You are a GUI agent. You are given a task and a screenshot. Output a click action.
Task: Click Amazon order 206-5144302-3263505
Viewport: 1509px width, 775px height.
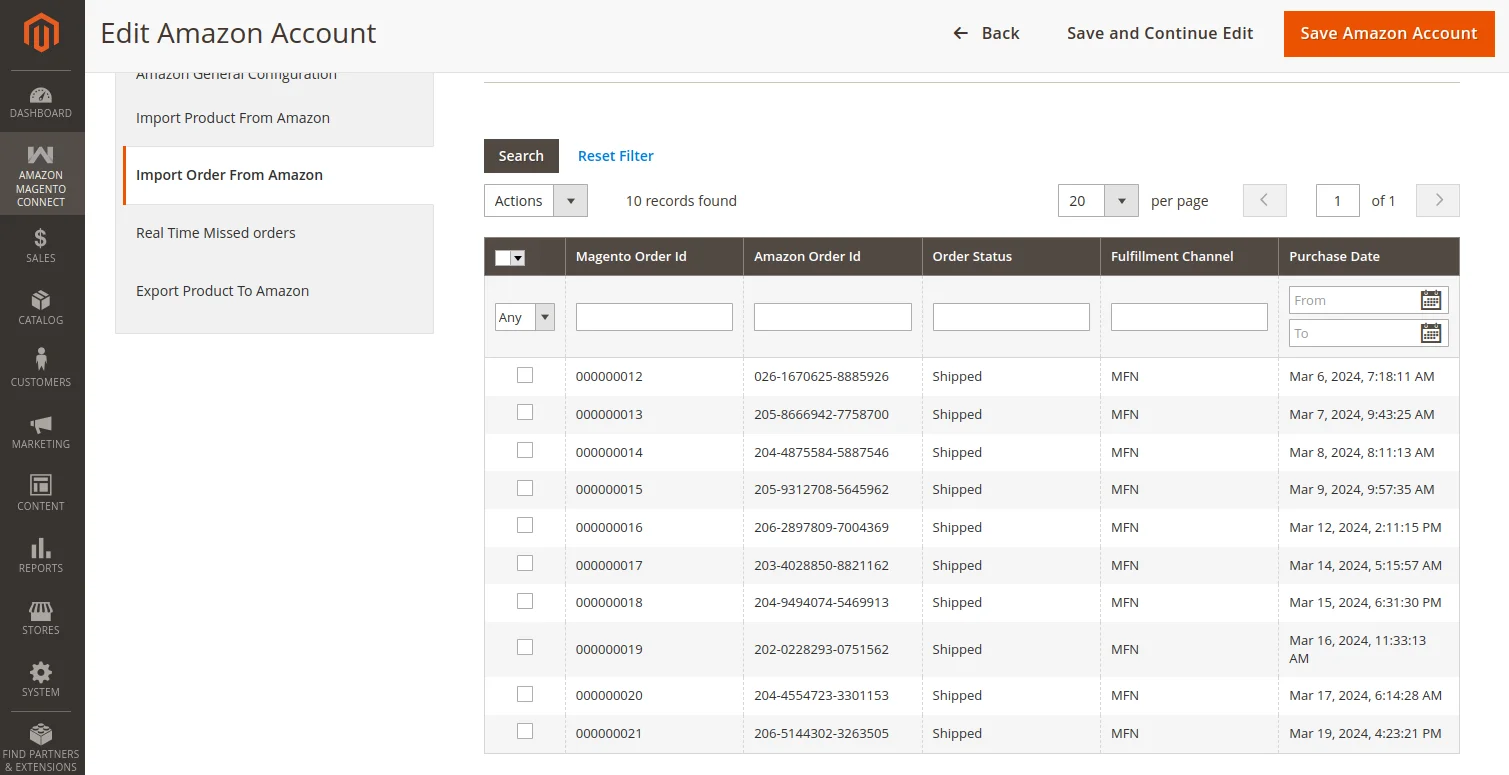821,733
